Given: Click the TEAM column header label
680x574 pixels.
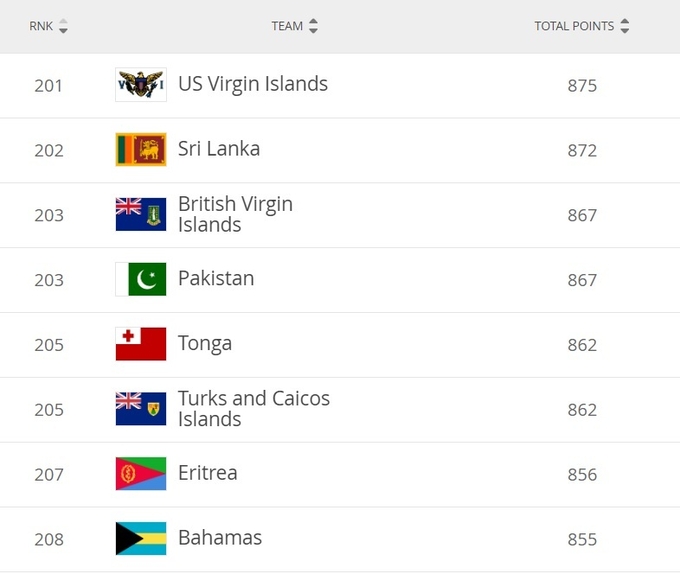Looking at the screenshot, I should pos(287,26).
